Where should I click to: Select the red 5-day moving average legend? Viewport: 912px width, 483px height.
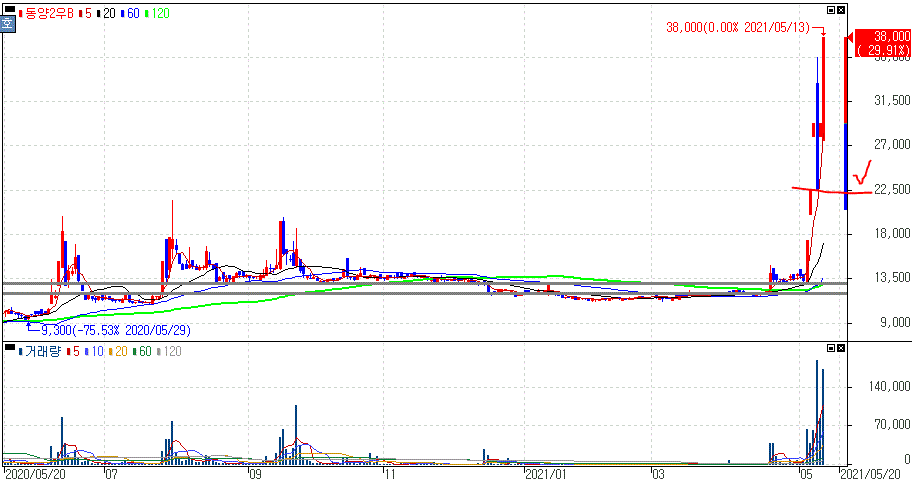[x=86, y=13]
